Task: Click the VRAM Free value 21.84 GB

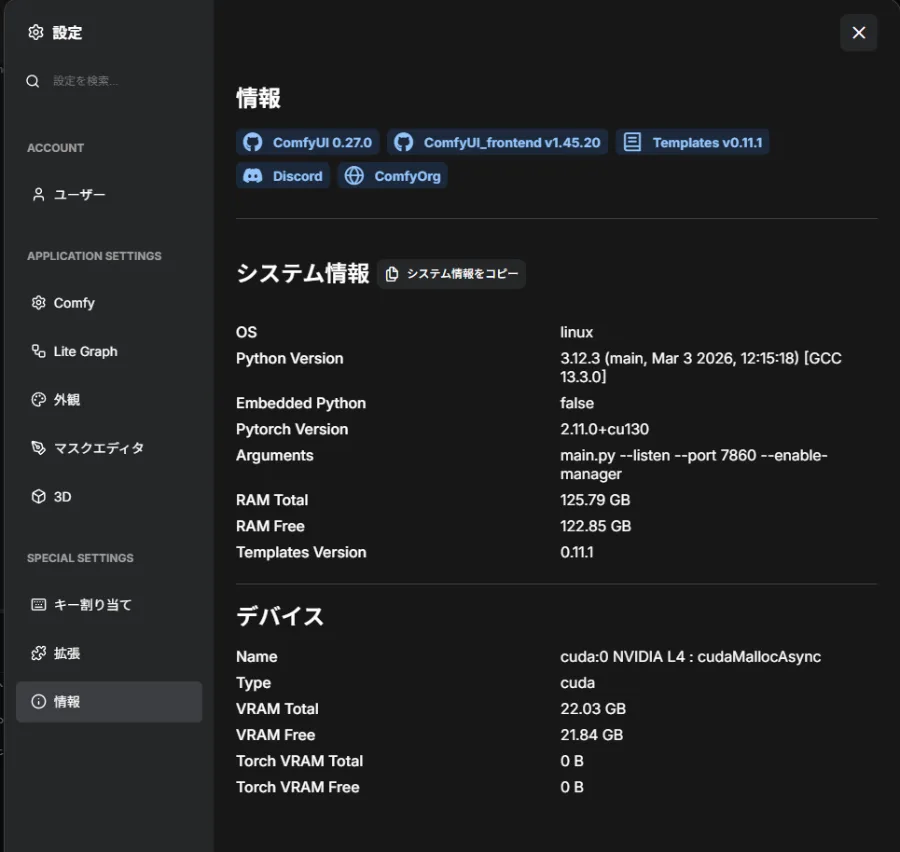Action: [x=592, y=735]
